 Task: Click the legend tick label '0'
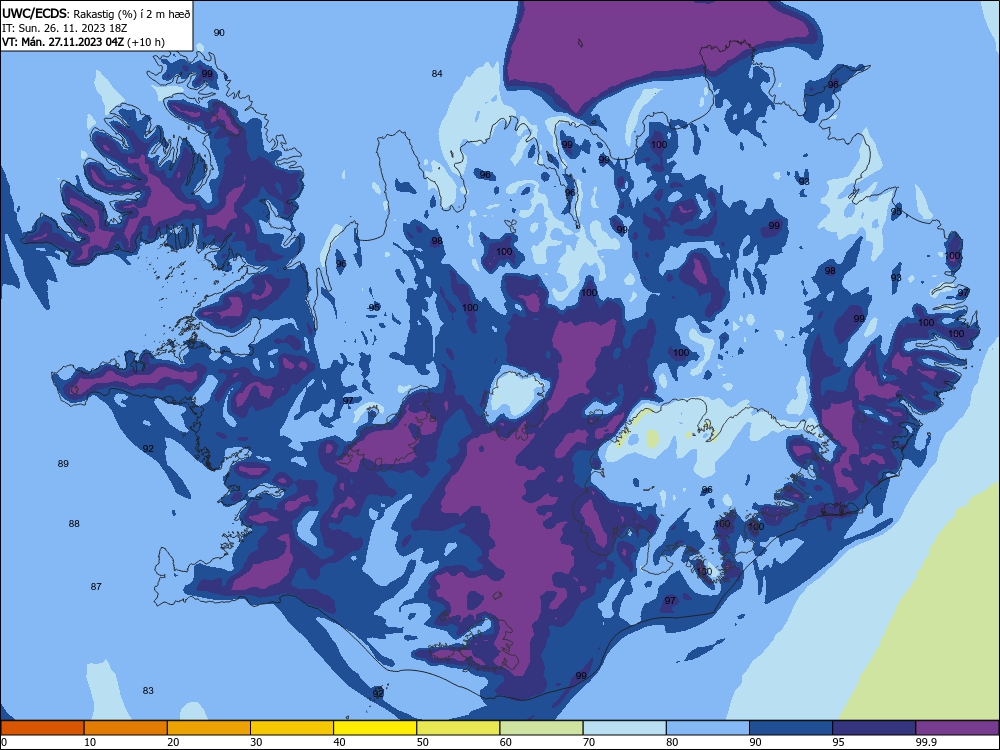[x=4, y=742]
